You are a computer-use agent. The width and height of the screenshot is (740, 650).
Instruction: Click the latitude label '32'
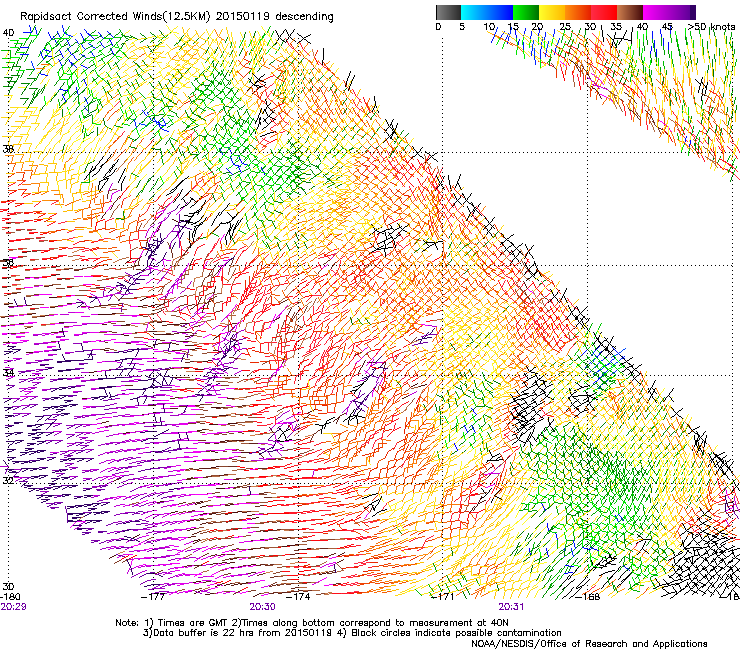click(8, 481)
